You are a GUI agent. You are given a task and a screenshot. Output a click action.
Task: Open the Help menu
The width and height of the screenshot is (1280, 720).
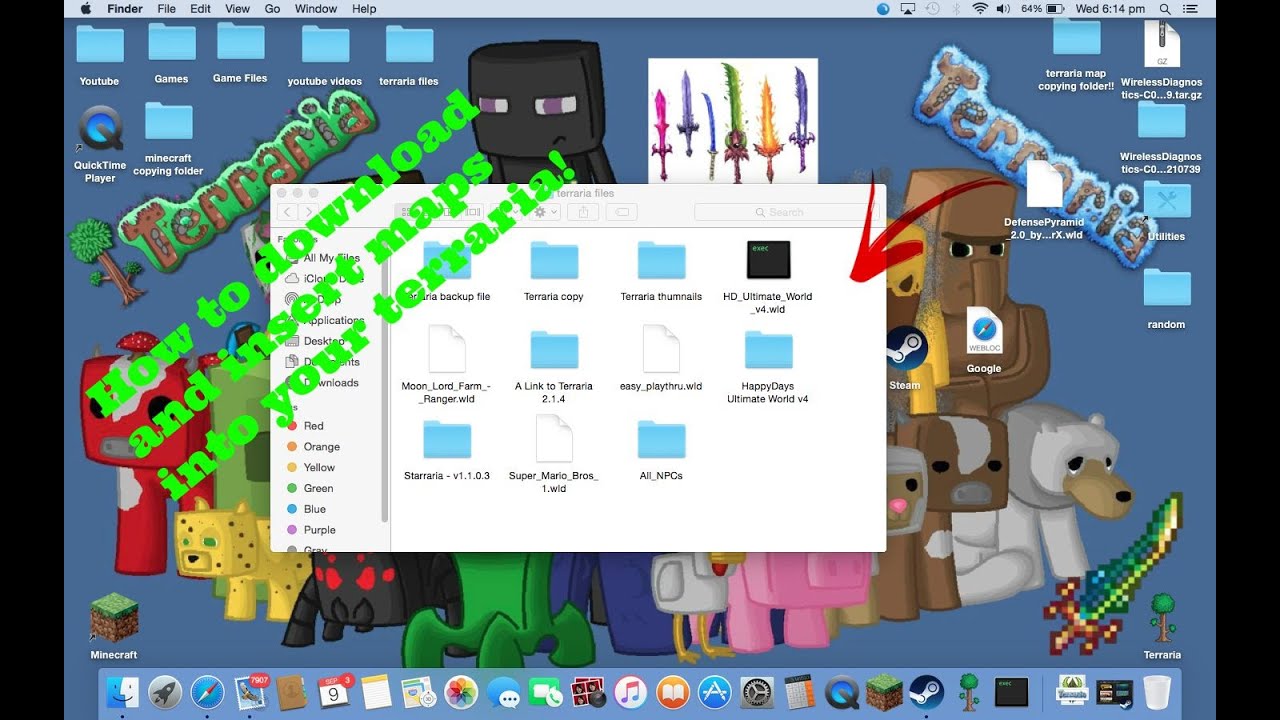tap(364, 9)
